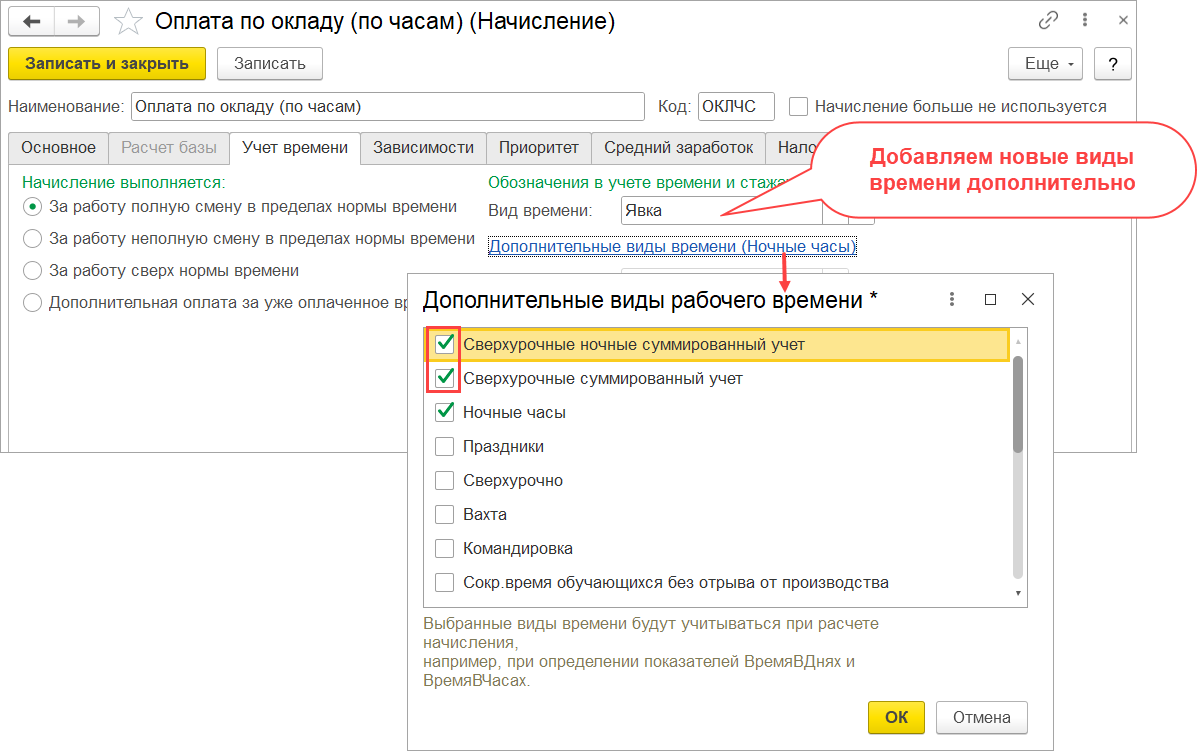1199x751 pixels.
Task: Click the list scroll-down arrow
Action: click(x=1018, y=593)
